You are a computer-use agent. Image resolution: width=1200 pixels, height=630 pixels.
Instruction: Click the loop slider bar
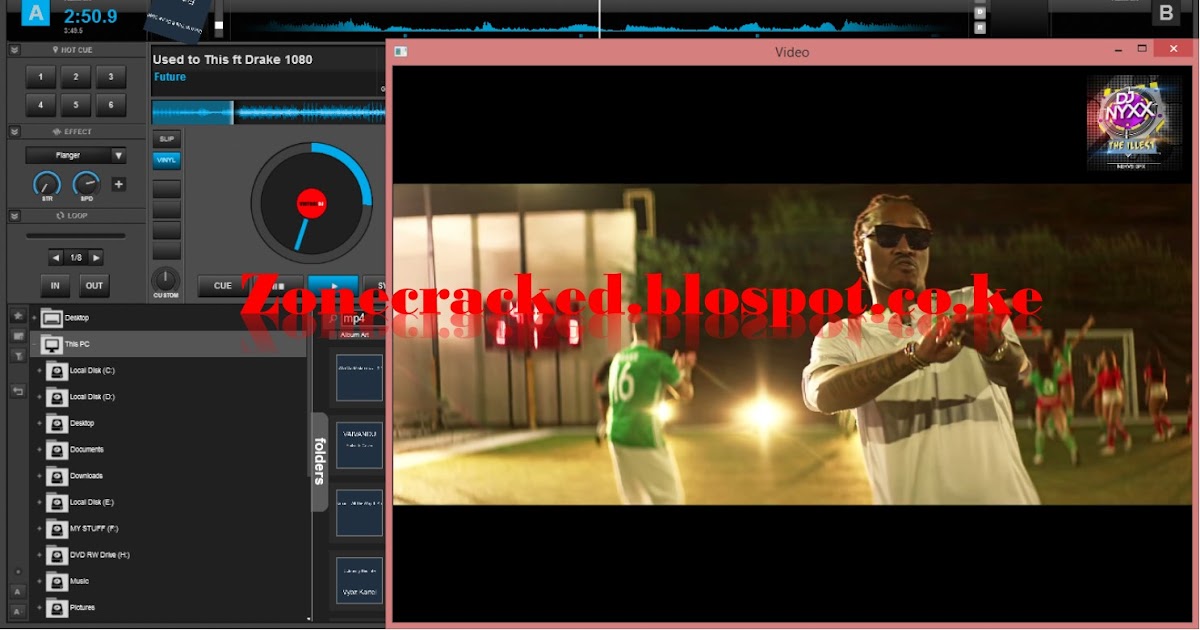click(x=76, y=236)
